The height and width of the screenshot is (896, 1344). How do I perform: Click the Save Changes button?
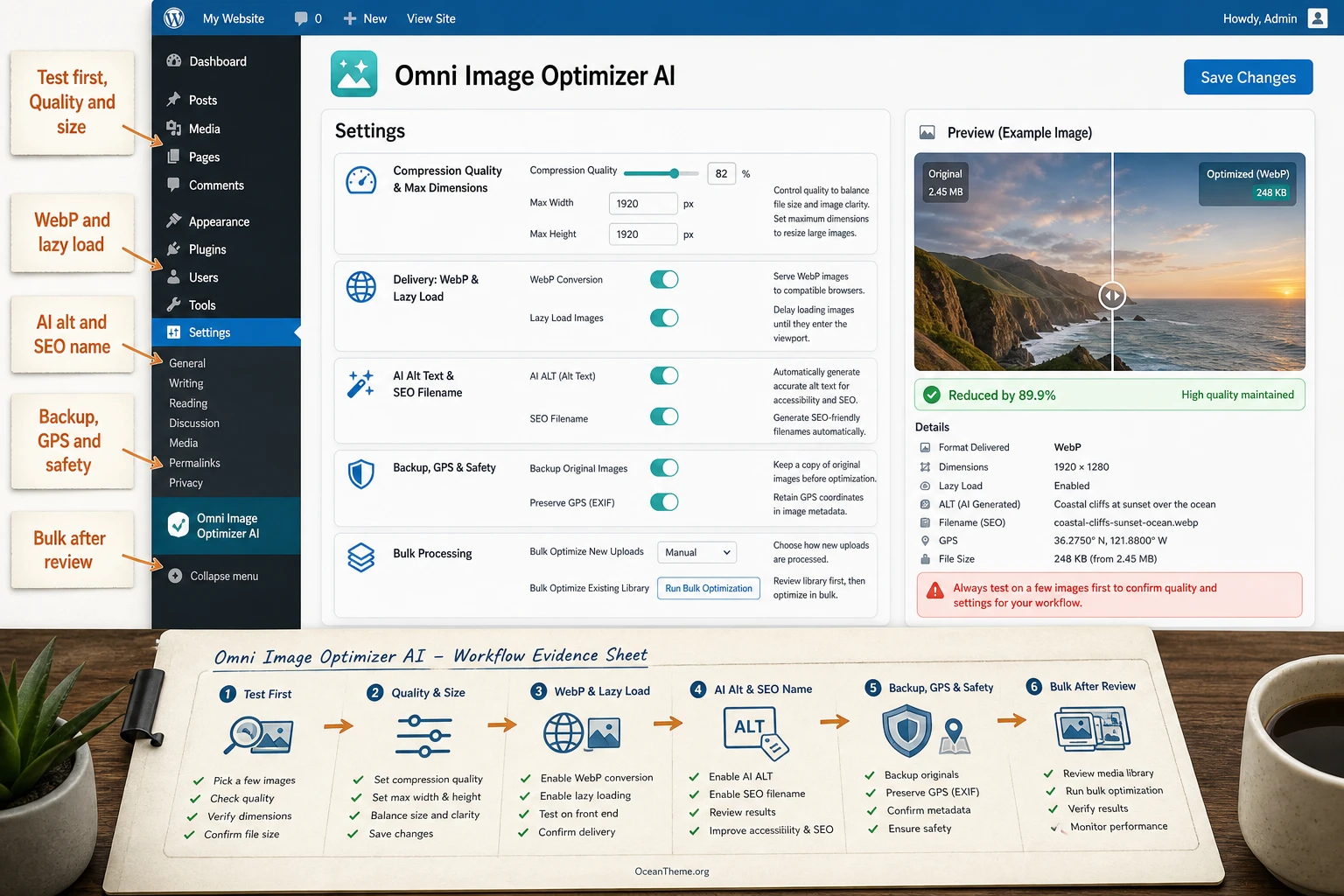click(1248, 77)
